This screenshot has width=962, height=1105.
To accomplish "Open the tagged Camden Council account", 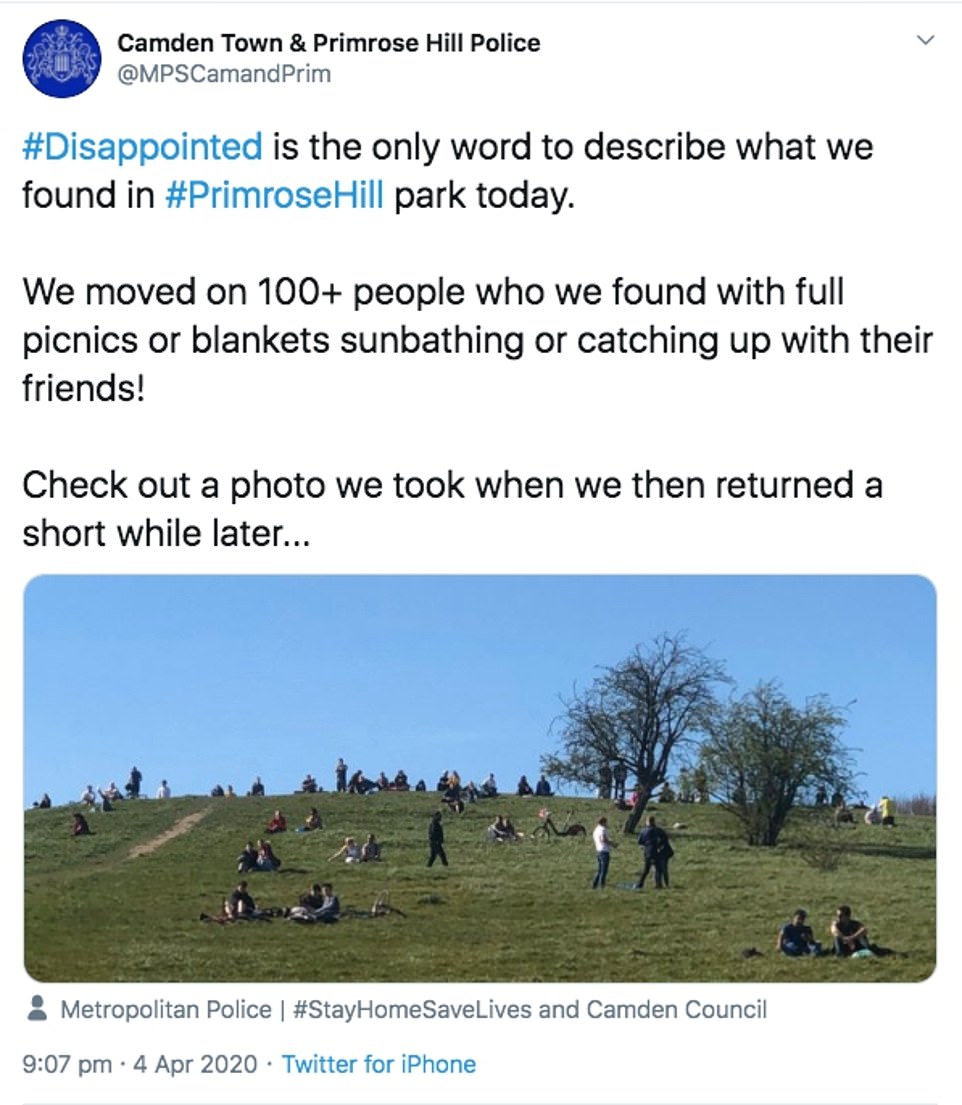I will pos(676,1009).
